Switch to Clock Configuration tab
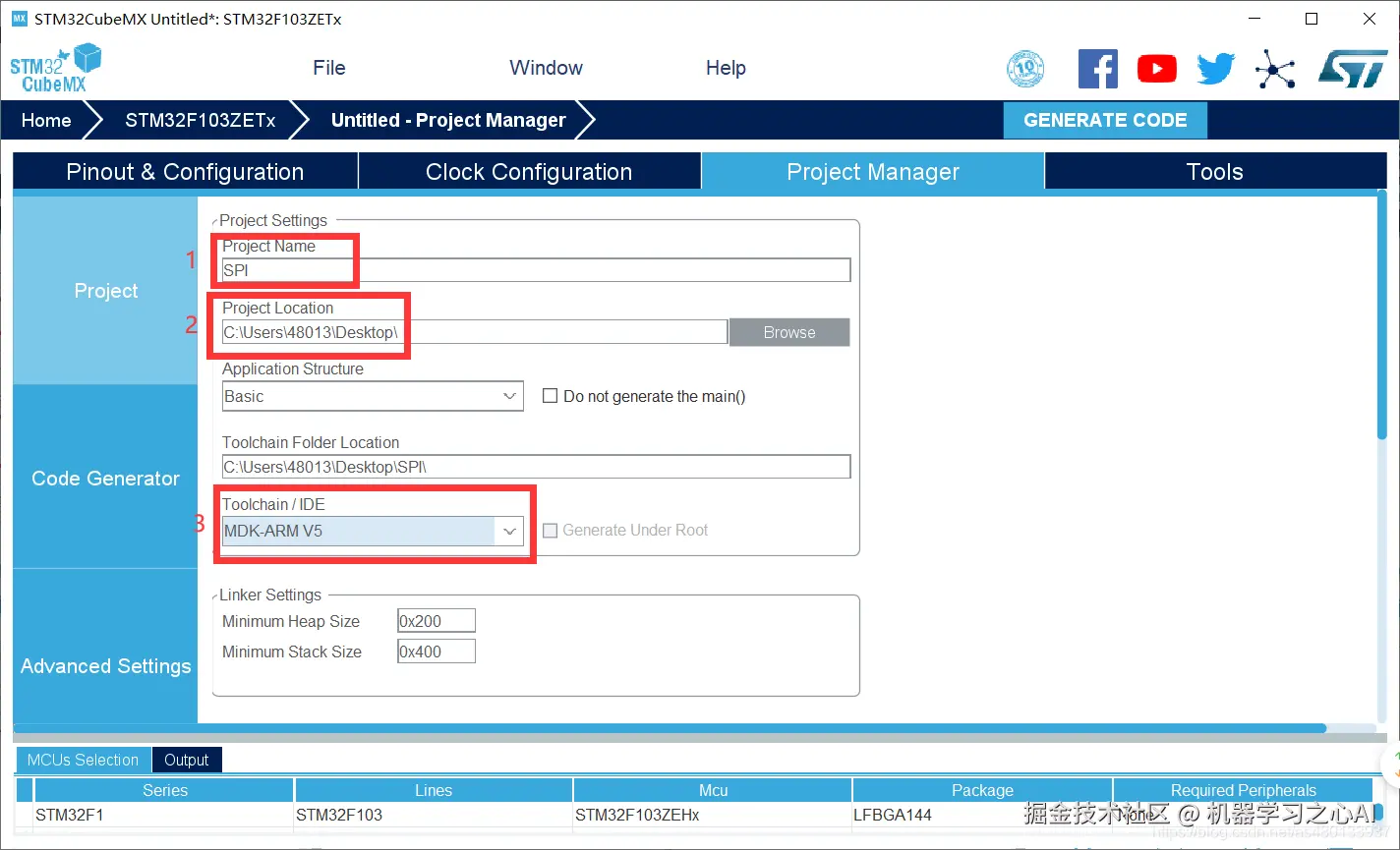Viewport: 1400px width, 850px height. [x=529, y=171]
